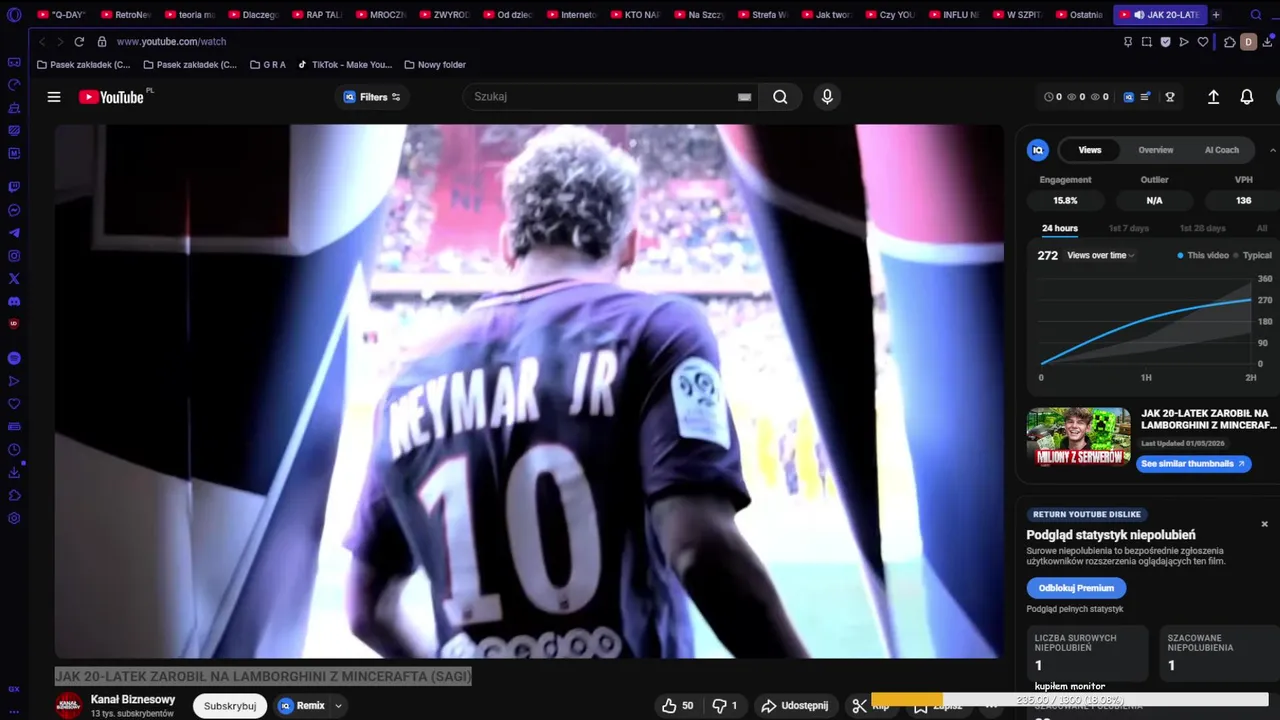Collapse the vidIQ panel with top chevron
This screenshot has height=720, width=1280.
1272,150
